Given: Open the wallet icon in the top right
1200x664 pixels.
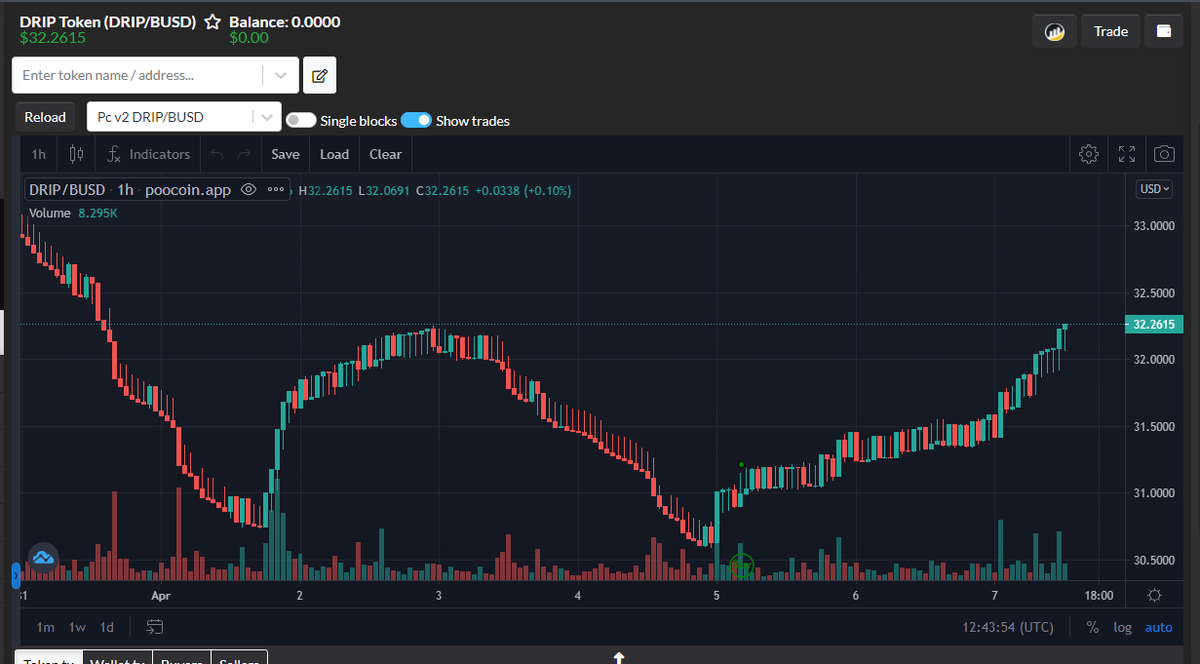Looking at the screenshot, I should [x=1163, y=31].
